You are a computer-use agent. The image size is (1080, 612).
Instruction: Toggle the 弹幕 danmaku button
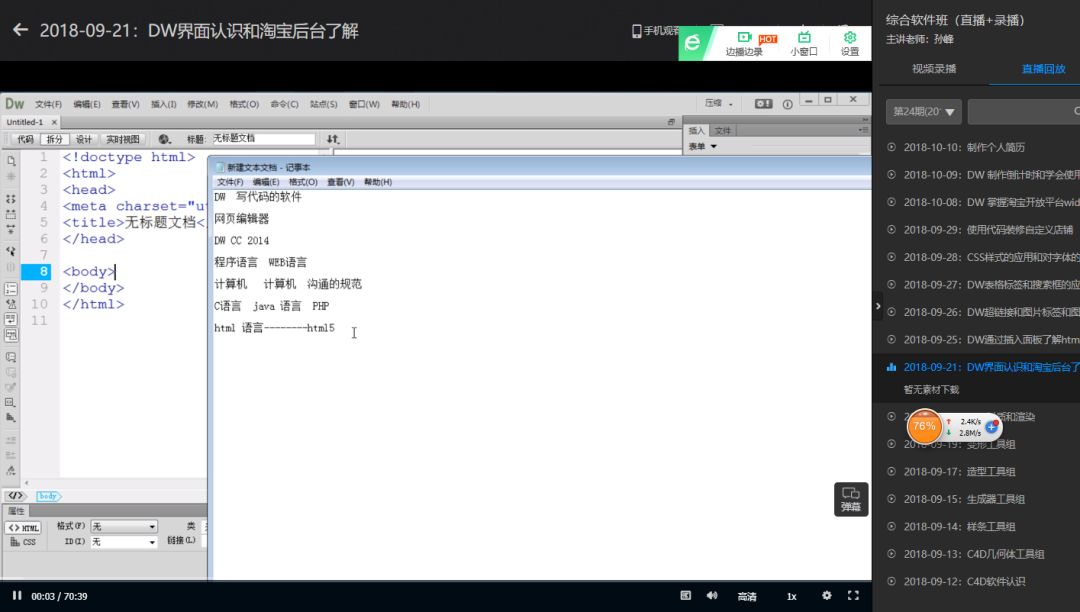851,498
